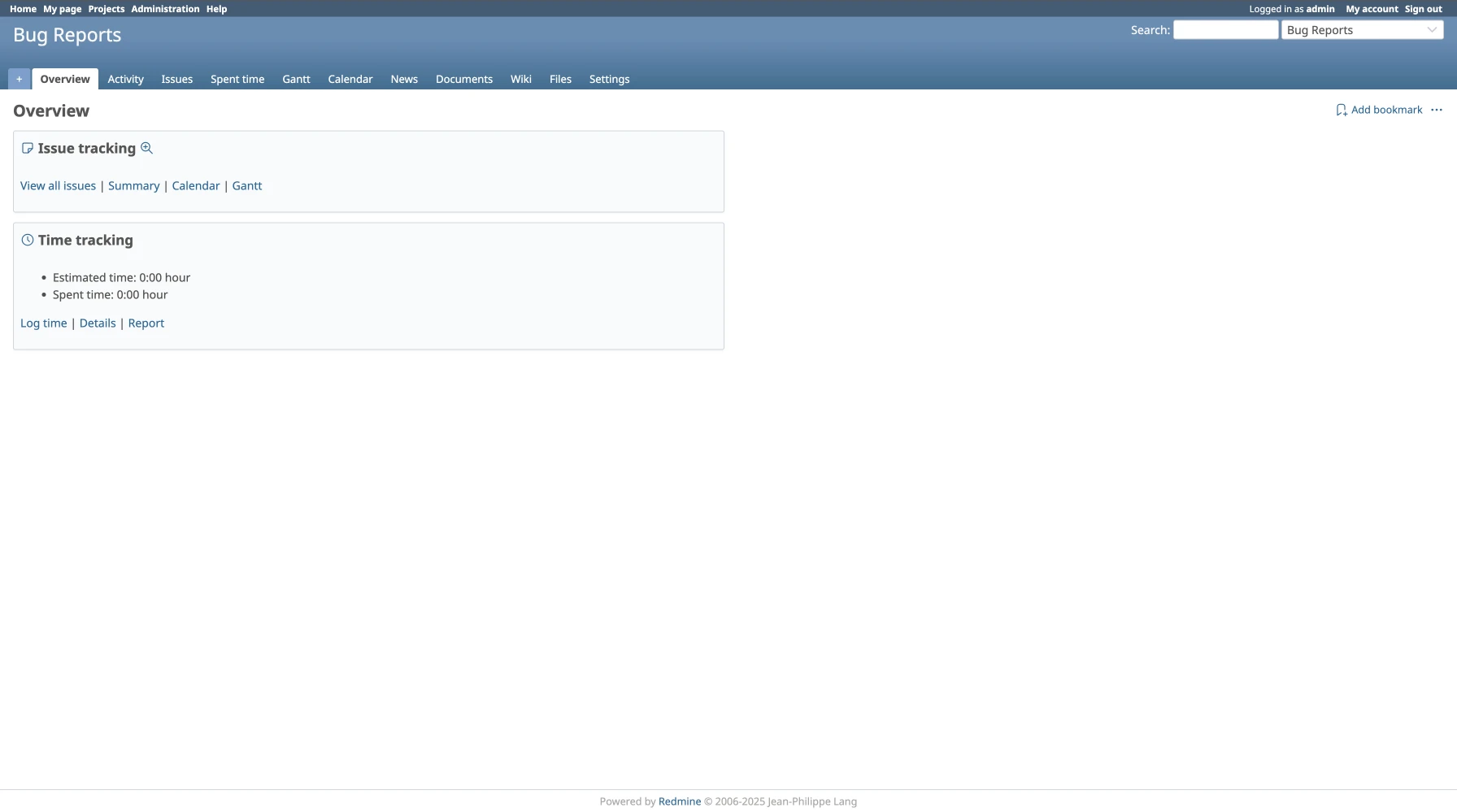Click the View all issues link

coord(58,185)
